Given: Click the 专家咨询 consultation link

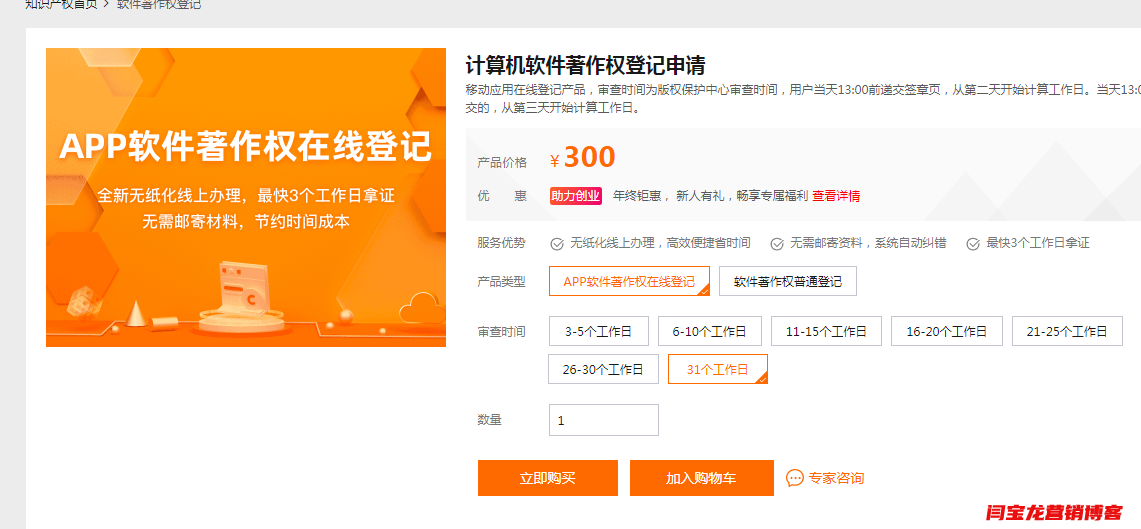Looking at the screenshot, I should (x=836, y=478).
